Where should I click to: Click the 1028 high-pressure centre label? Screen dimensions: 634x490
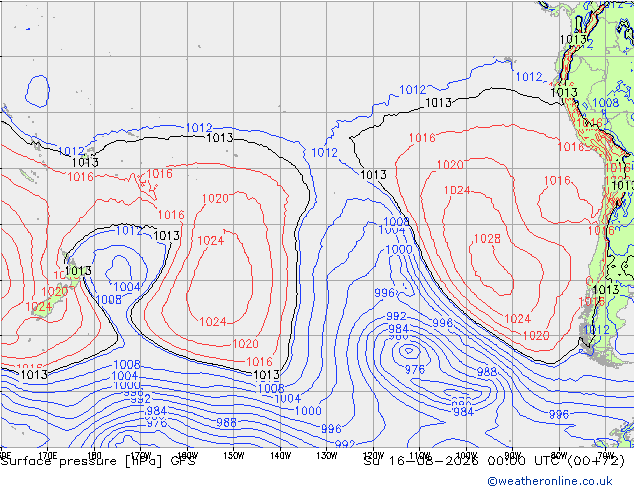coord(487,239)
